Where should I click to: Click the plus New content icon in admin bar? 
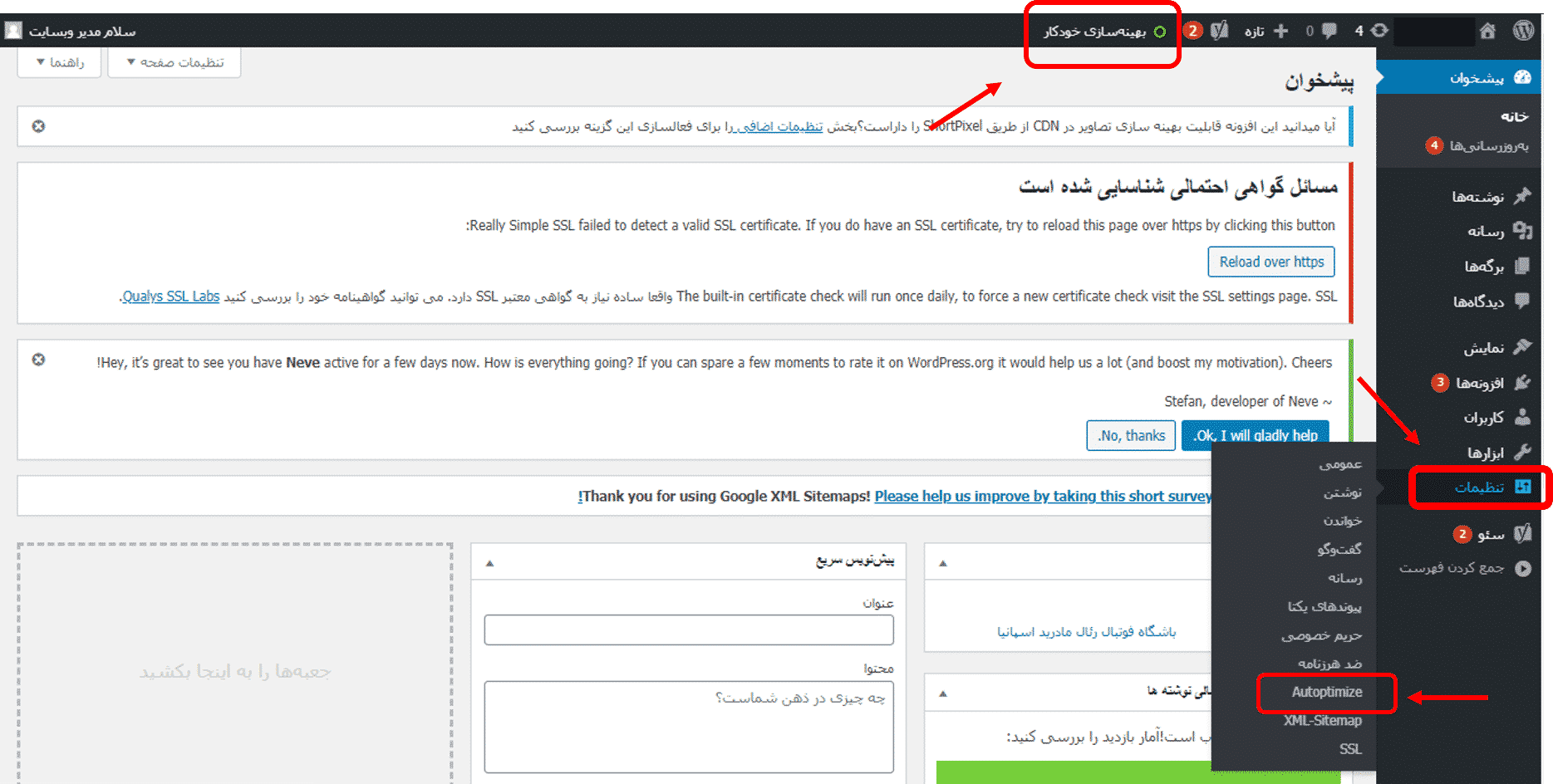(1281, 31)
